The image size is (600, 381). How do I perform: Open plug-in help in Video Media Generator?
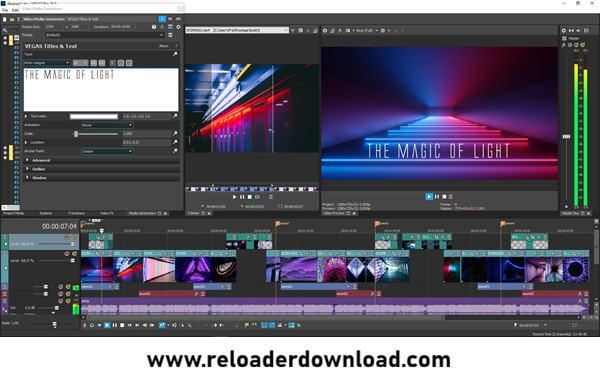[154, 27]
